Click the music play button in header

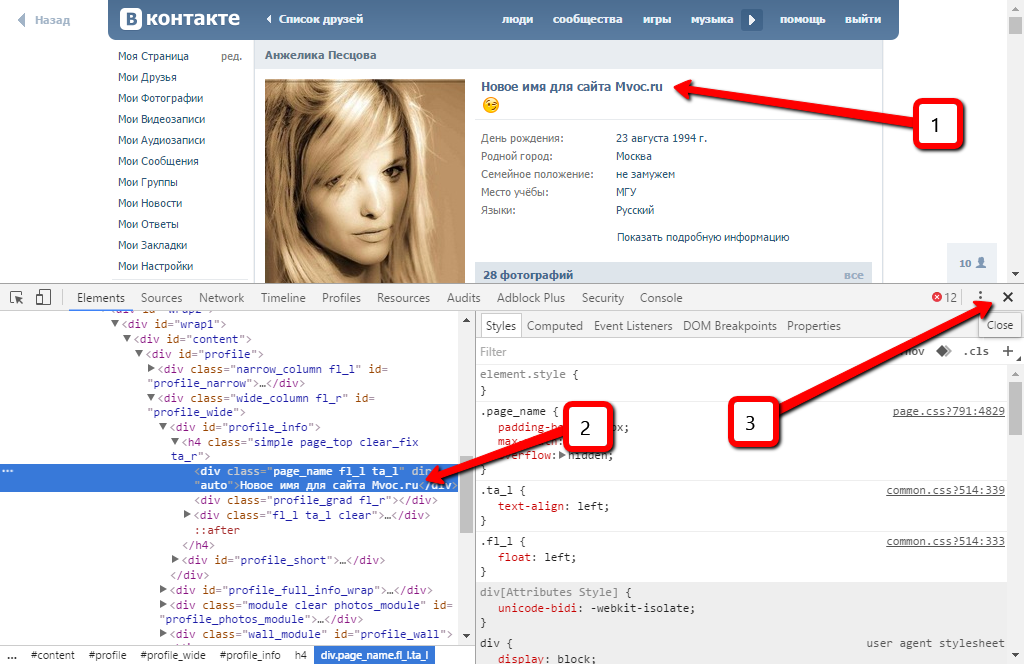(752, 19)
